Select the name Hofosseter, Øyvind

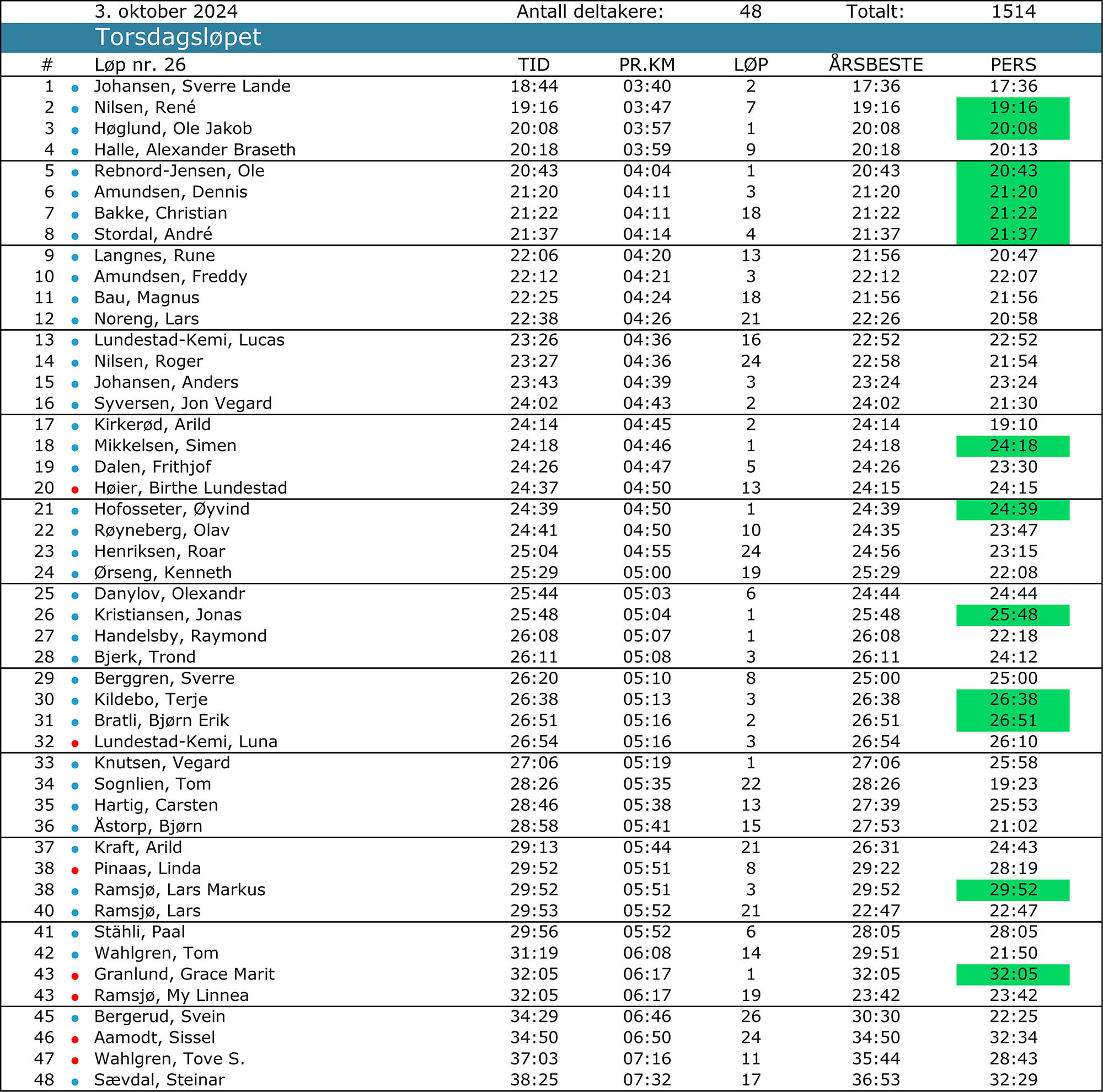172,508
